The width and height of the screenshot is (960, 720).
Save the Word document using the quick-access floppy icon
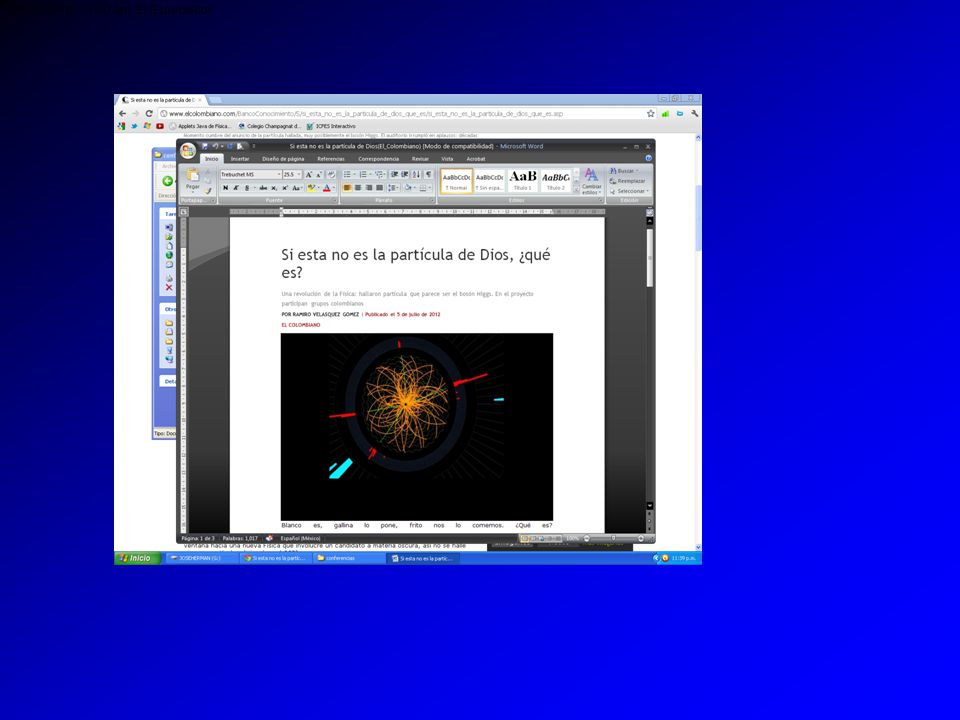click(204, 146)
